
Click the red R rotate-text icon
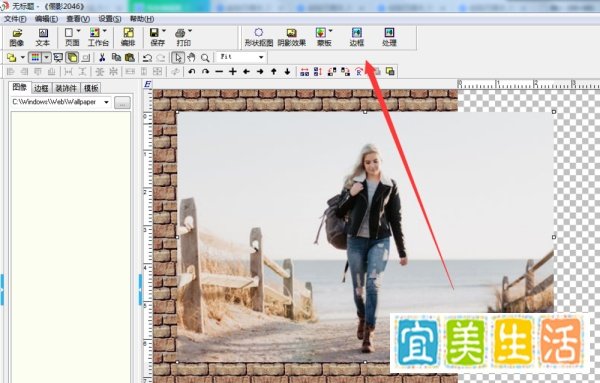359,72
